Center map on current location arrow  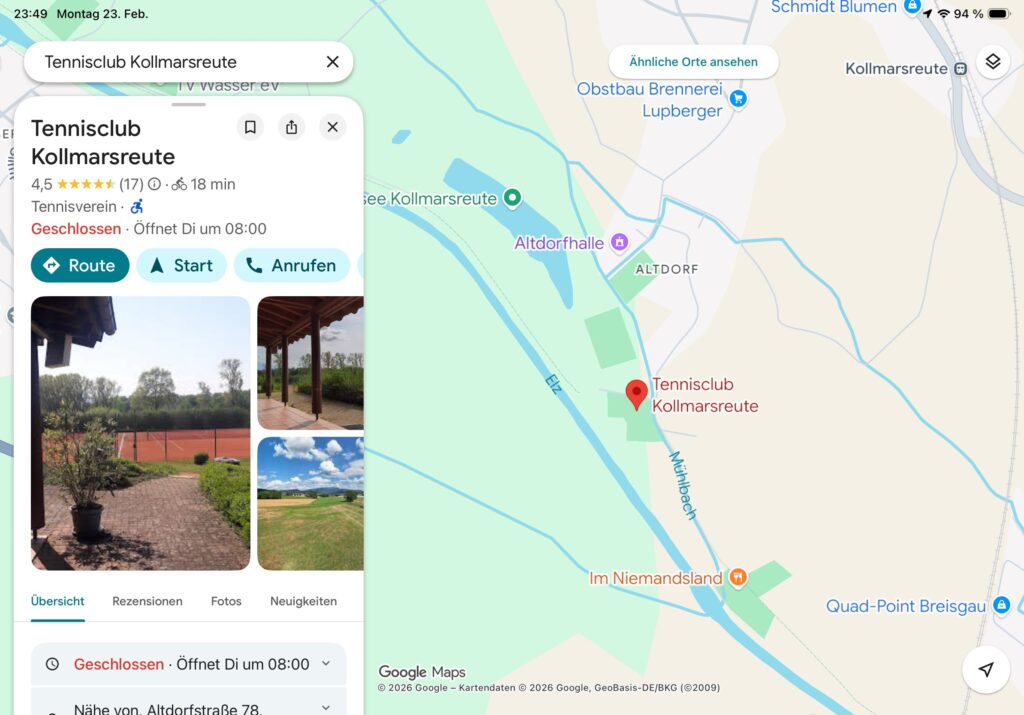986,669
